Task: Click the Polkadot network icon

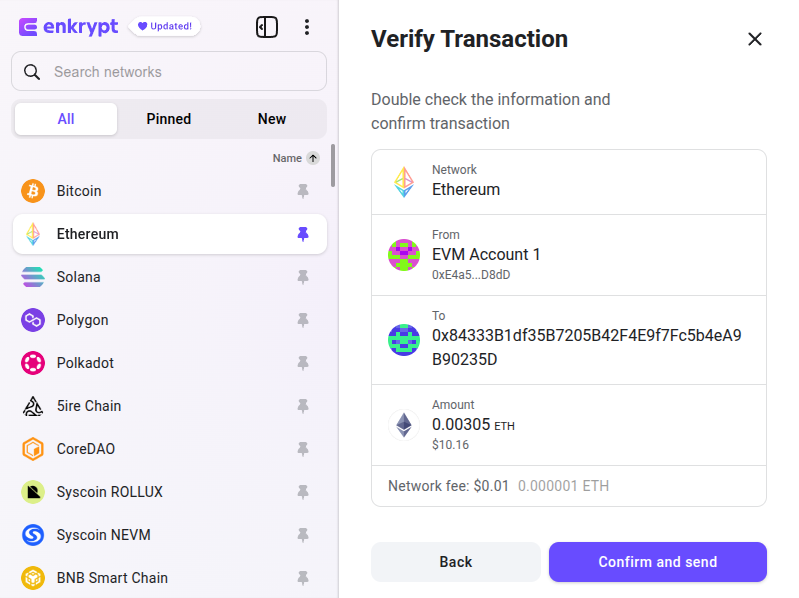Action: (33, 363)
